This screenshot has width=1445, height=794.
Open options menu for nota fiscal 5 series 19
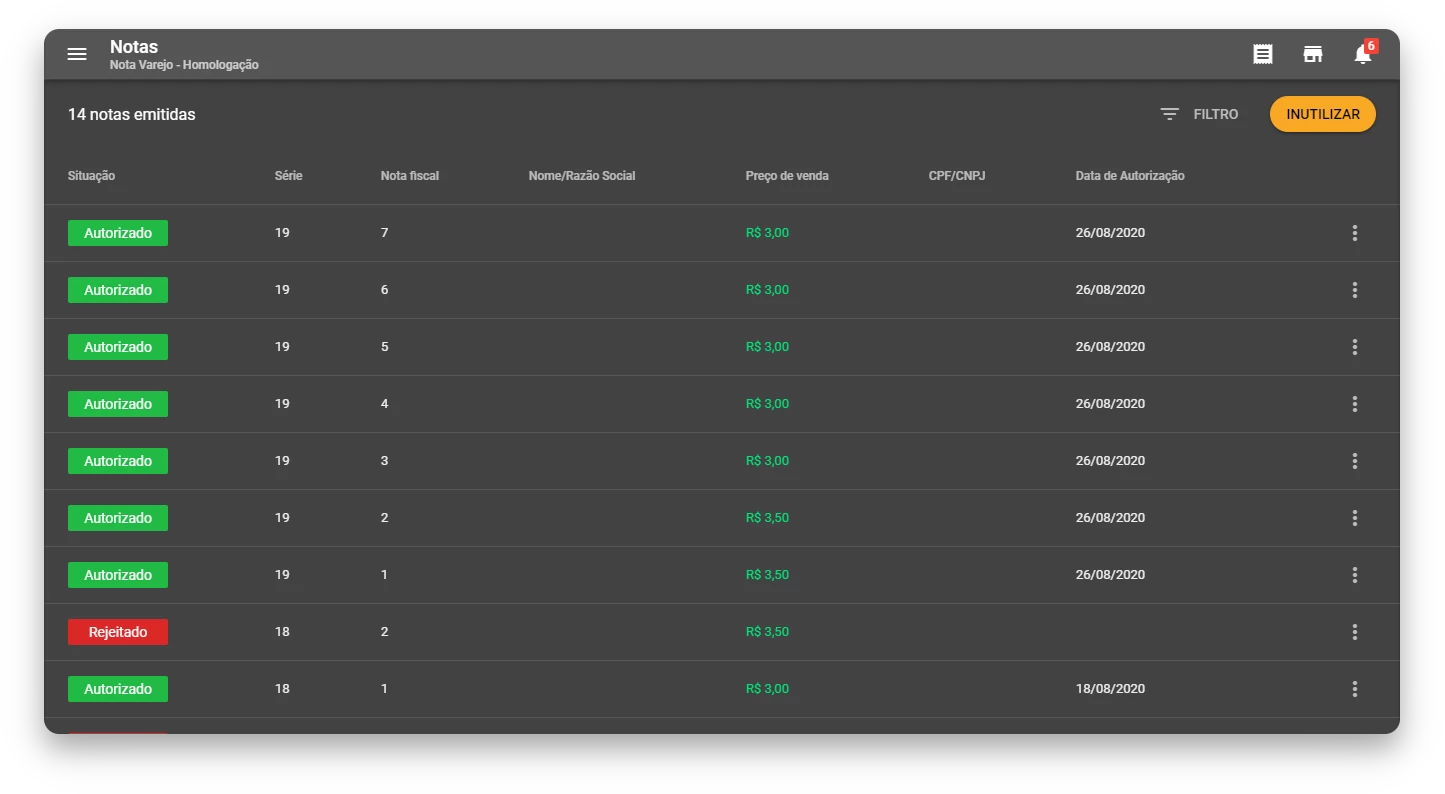point(1355,347)
